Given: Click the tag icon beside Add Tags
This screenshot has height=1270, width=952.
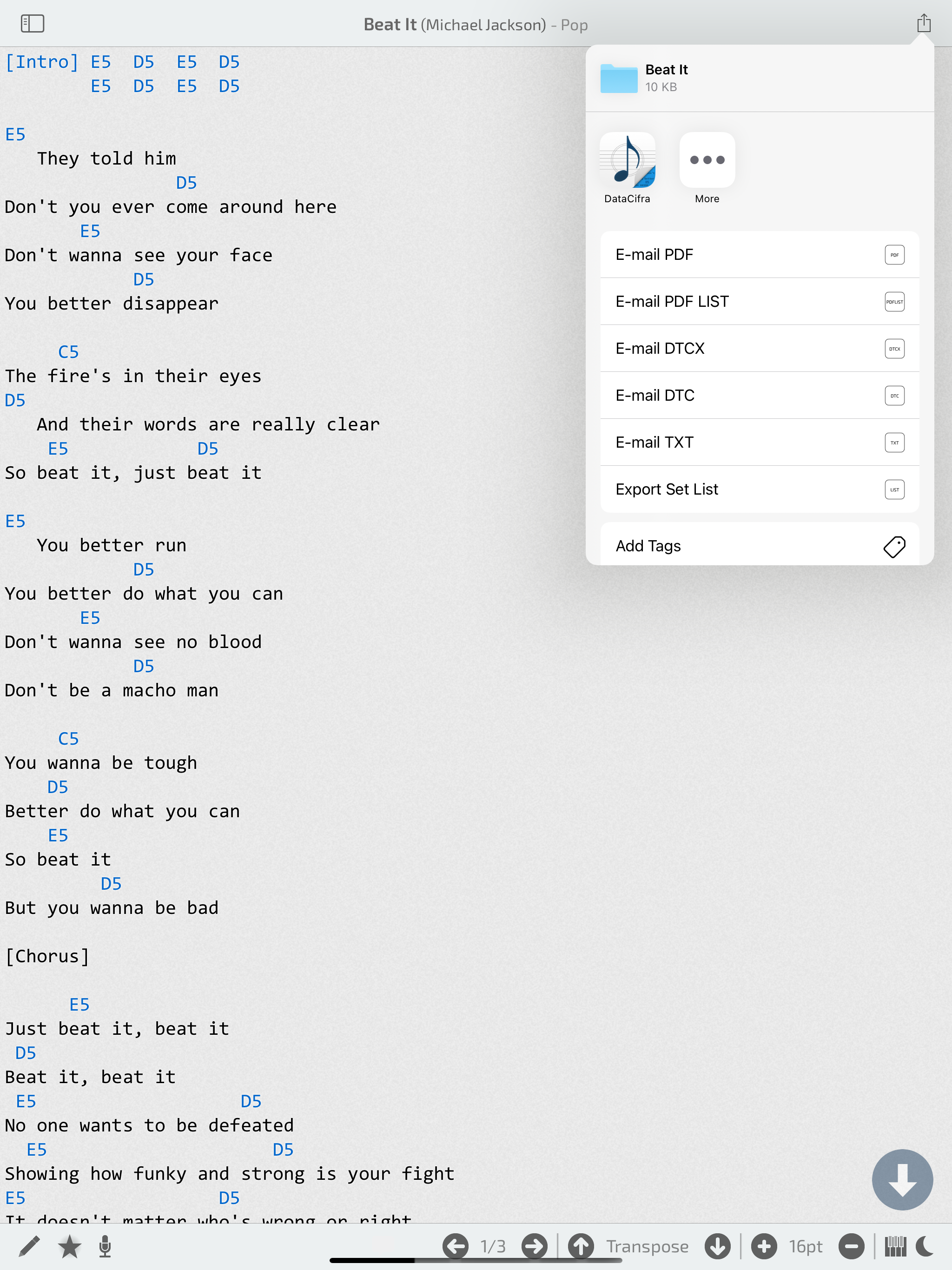Looking at the screenshot, I should [894, 547].
